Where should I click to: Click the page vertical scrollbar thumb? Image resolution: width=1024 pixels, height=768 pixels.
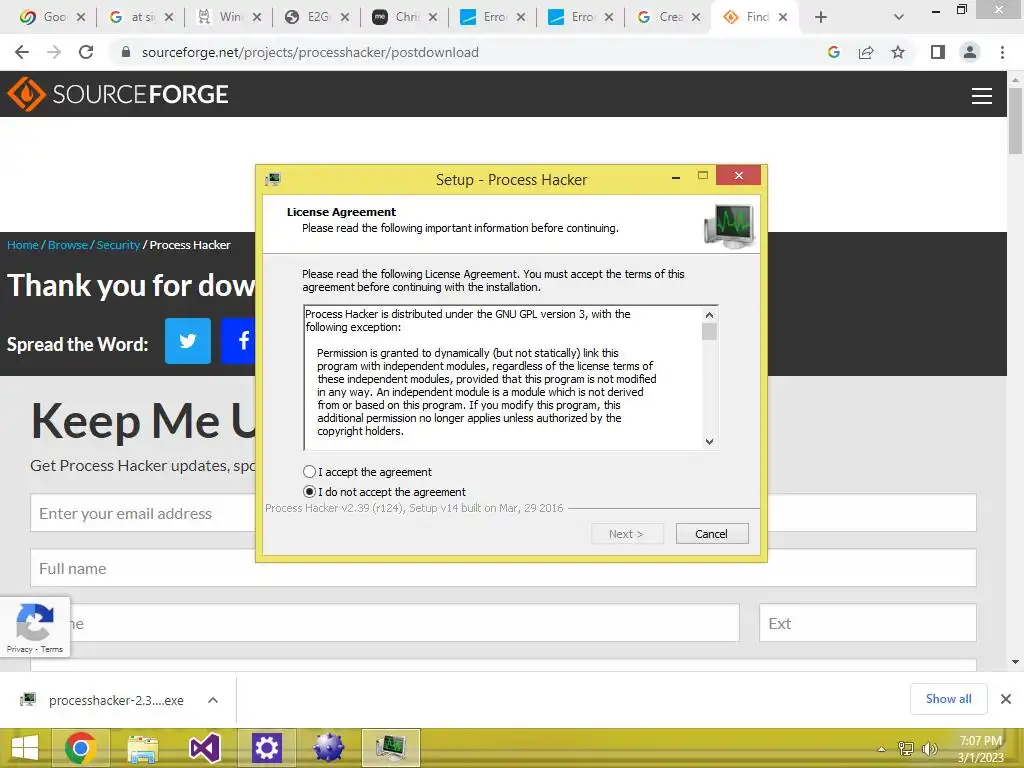1016,121
